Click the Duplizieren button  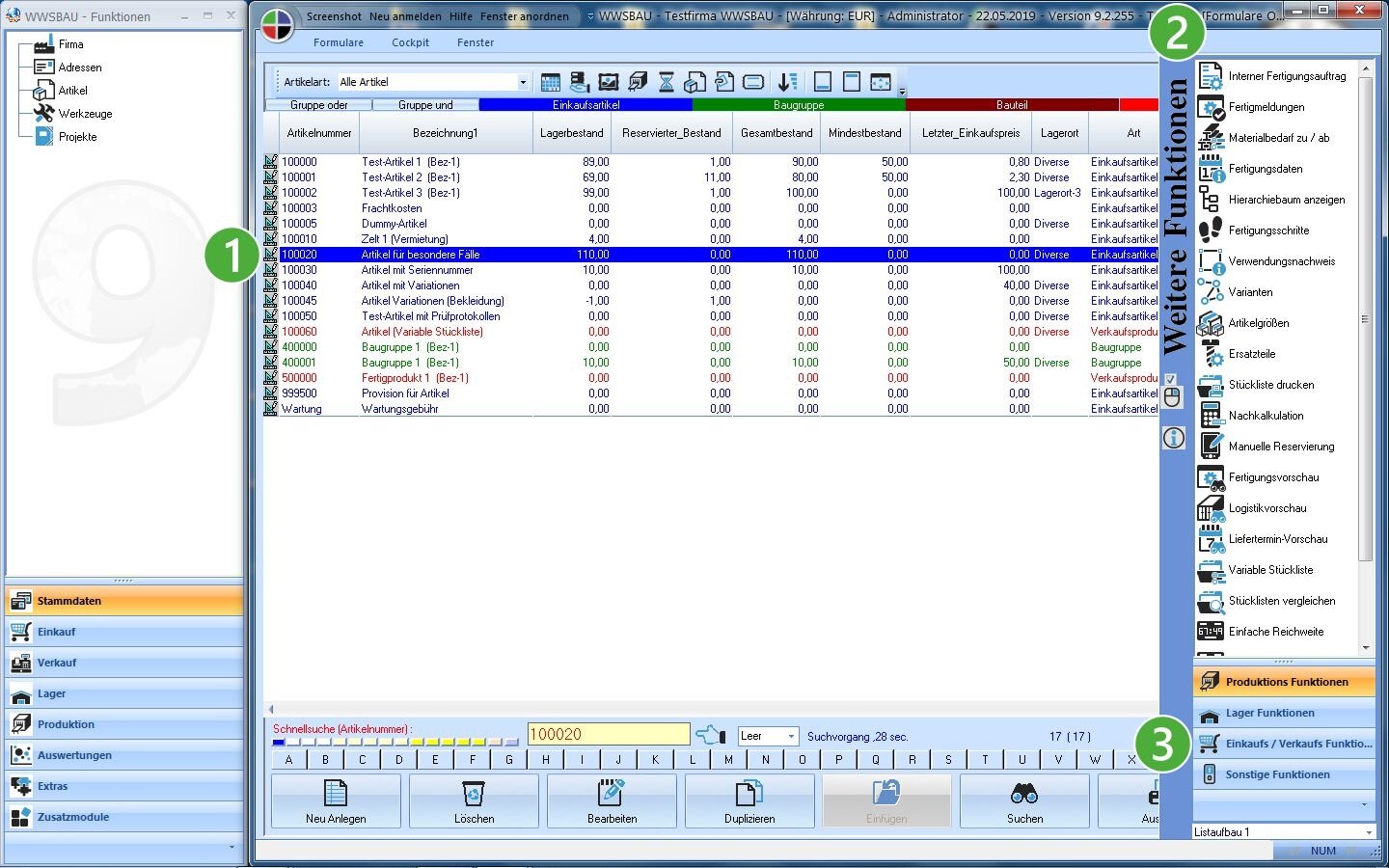749,800
